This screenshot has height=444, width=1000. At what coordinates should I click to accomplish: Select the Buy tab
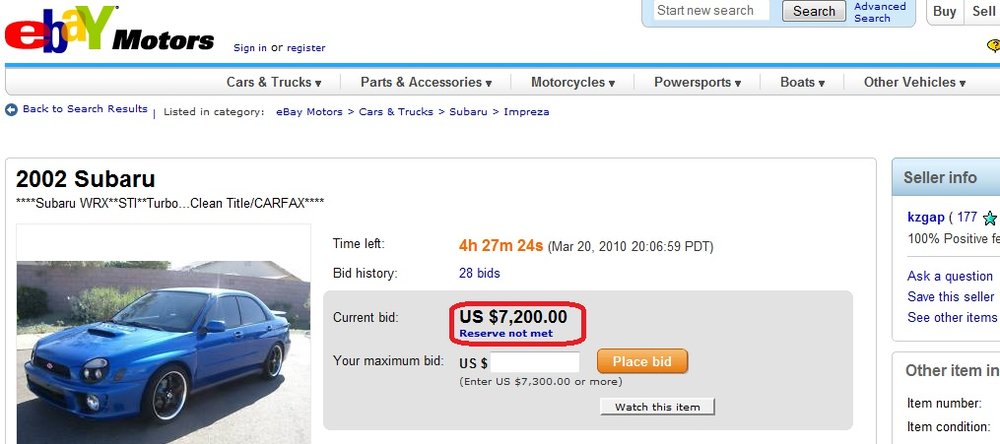945,11
